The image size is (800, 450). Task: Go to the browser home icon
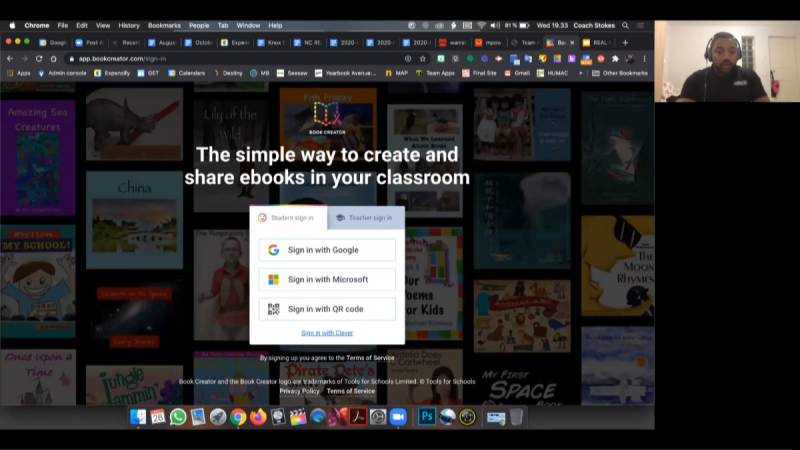[x=53, y=59]
